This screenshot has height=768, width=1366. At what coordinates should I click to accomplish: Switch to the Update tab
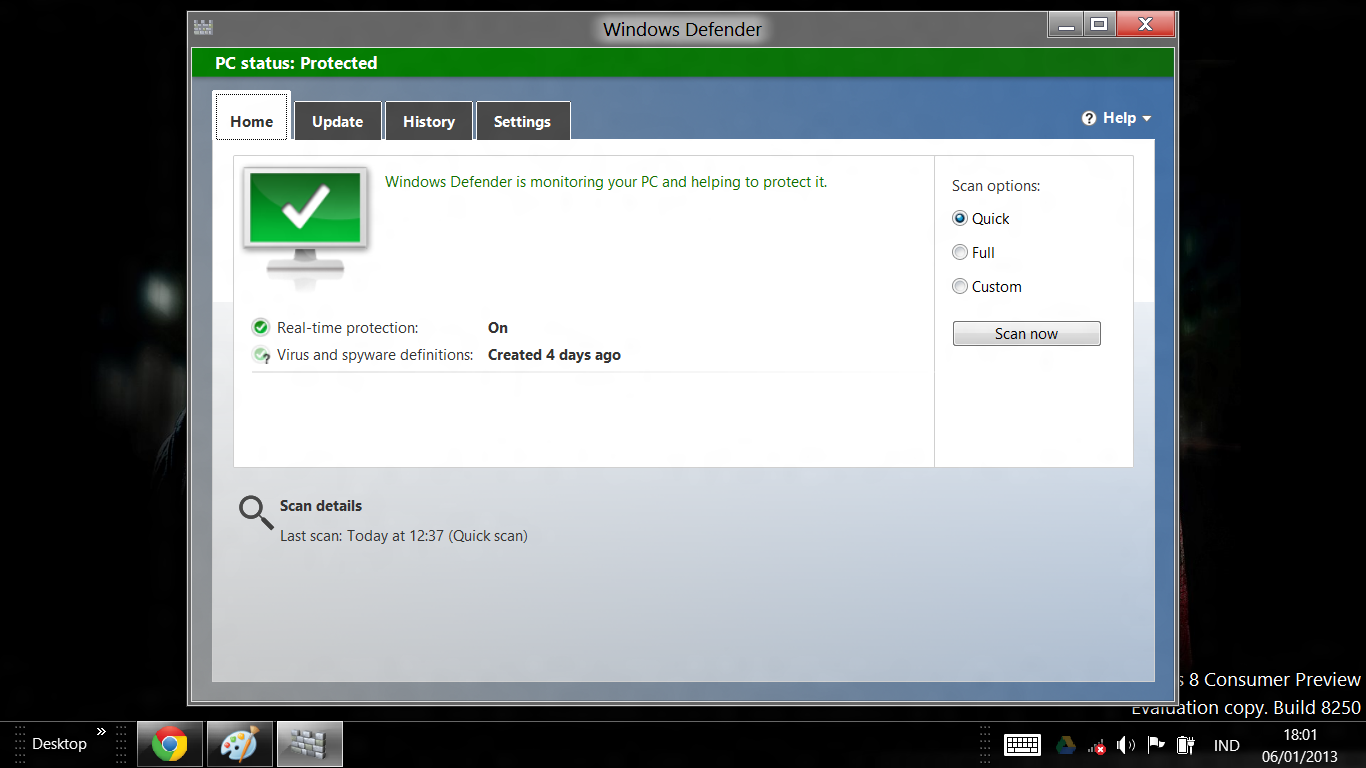click(x=338, y=121)
